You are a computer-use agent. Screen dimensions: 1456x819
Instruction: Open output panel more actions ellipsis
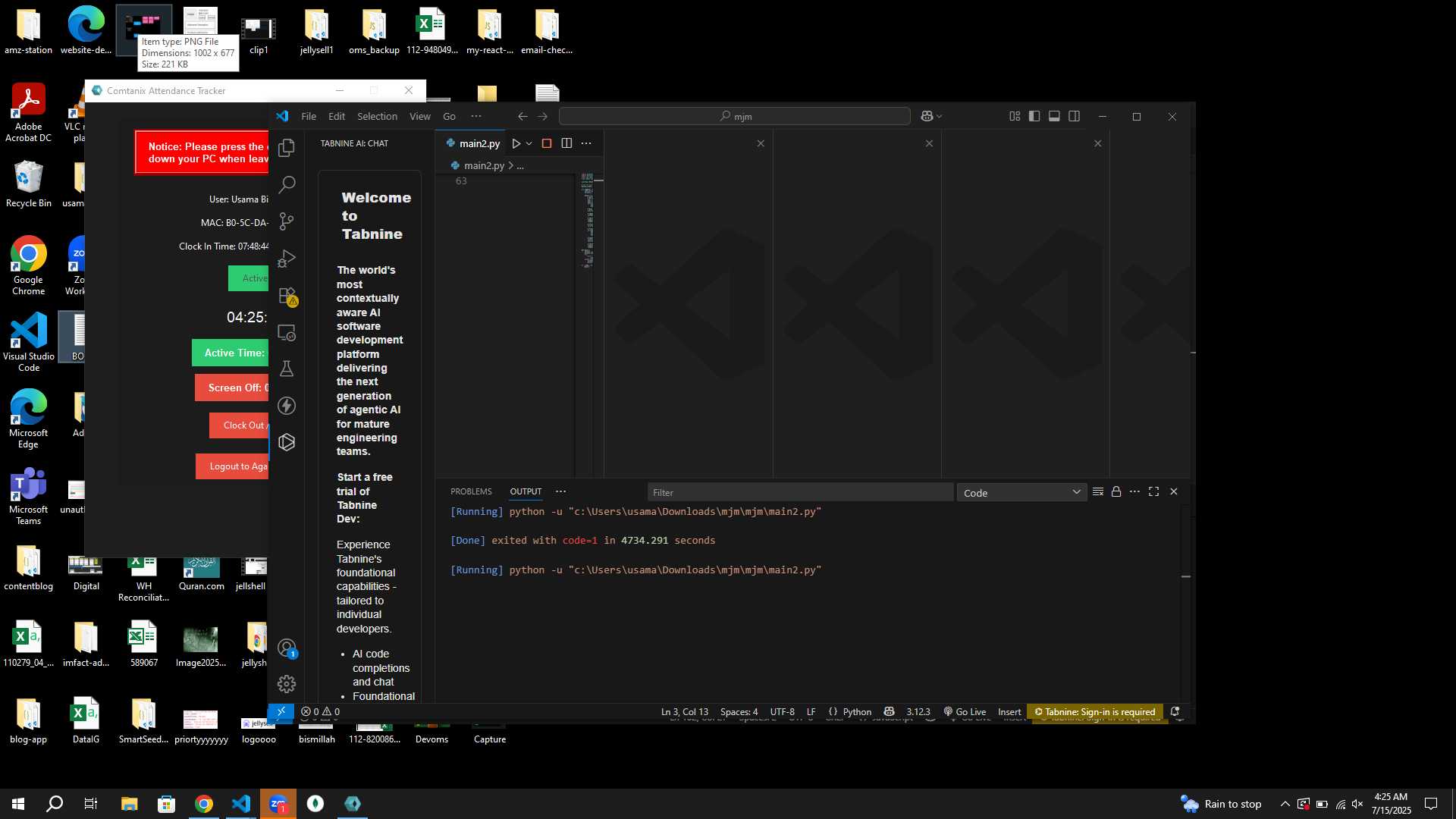(x=1134, y=491)
